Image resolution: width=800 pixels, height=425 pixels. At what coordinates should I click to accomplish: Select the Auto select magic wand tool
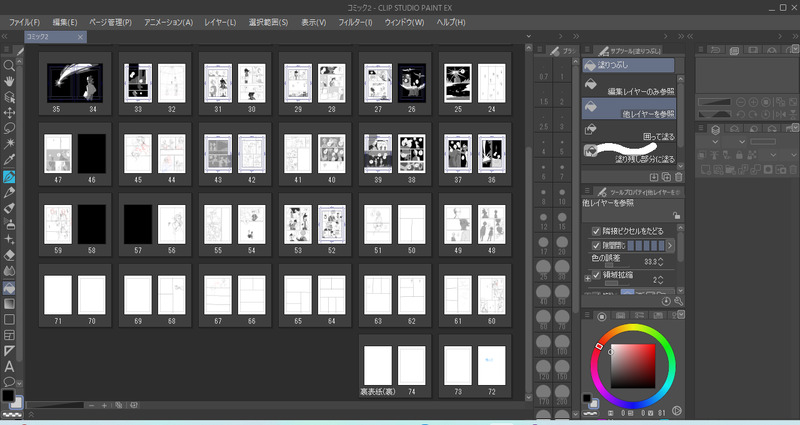point(9,144)
